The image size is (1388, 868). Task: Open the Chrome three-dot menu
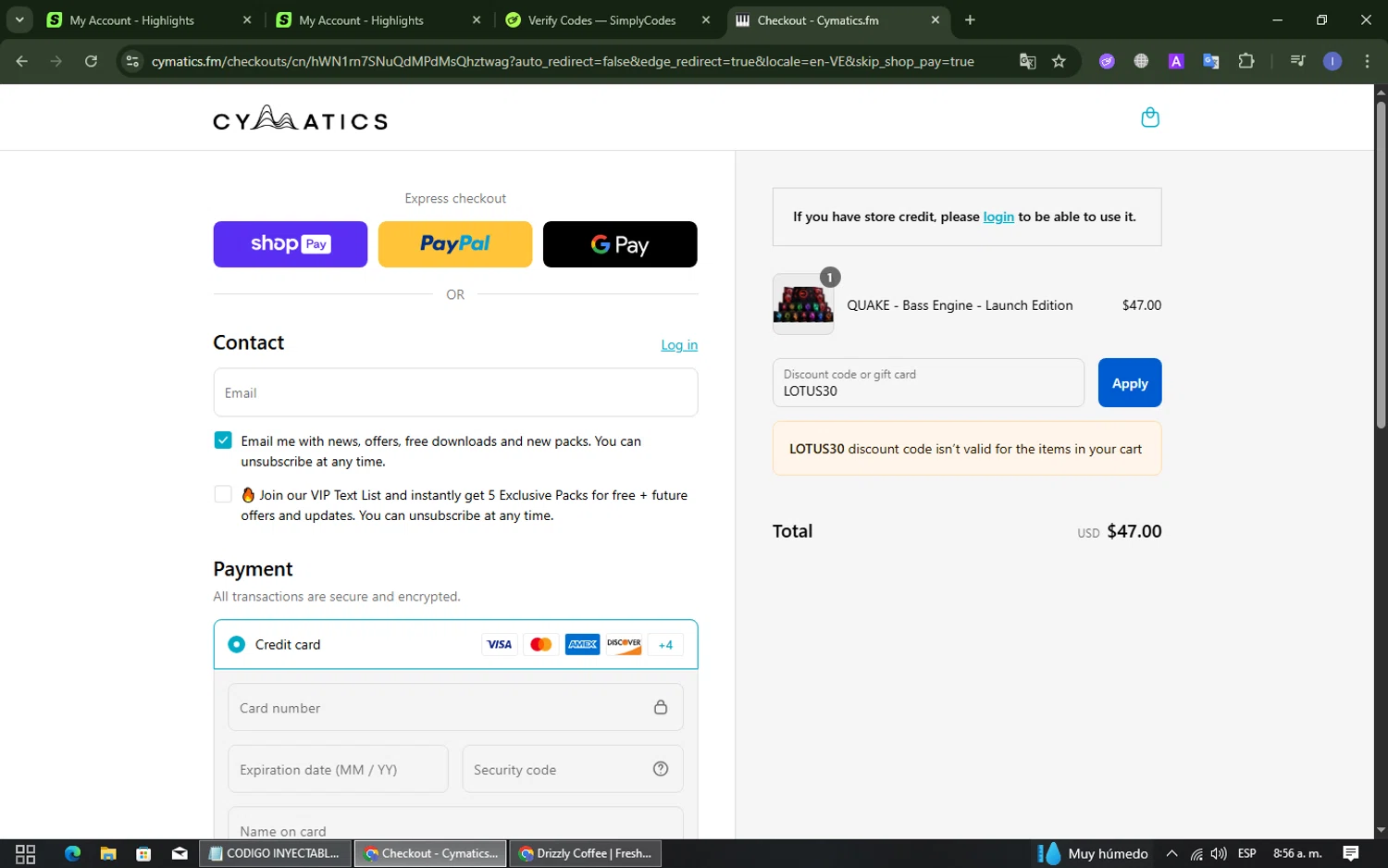click(x=1367, y=61)
